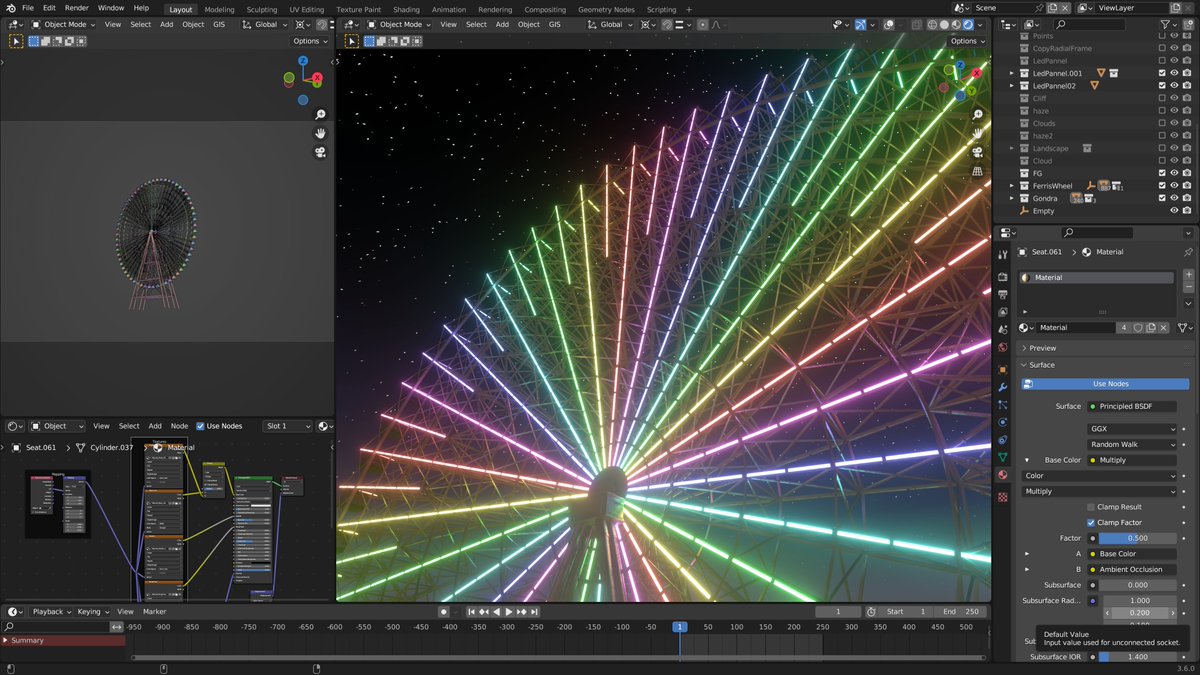Viewport: 1200px width, 675px height.
Task: Click the Principled BSDF surface shader field
Action: 1132,406
